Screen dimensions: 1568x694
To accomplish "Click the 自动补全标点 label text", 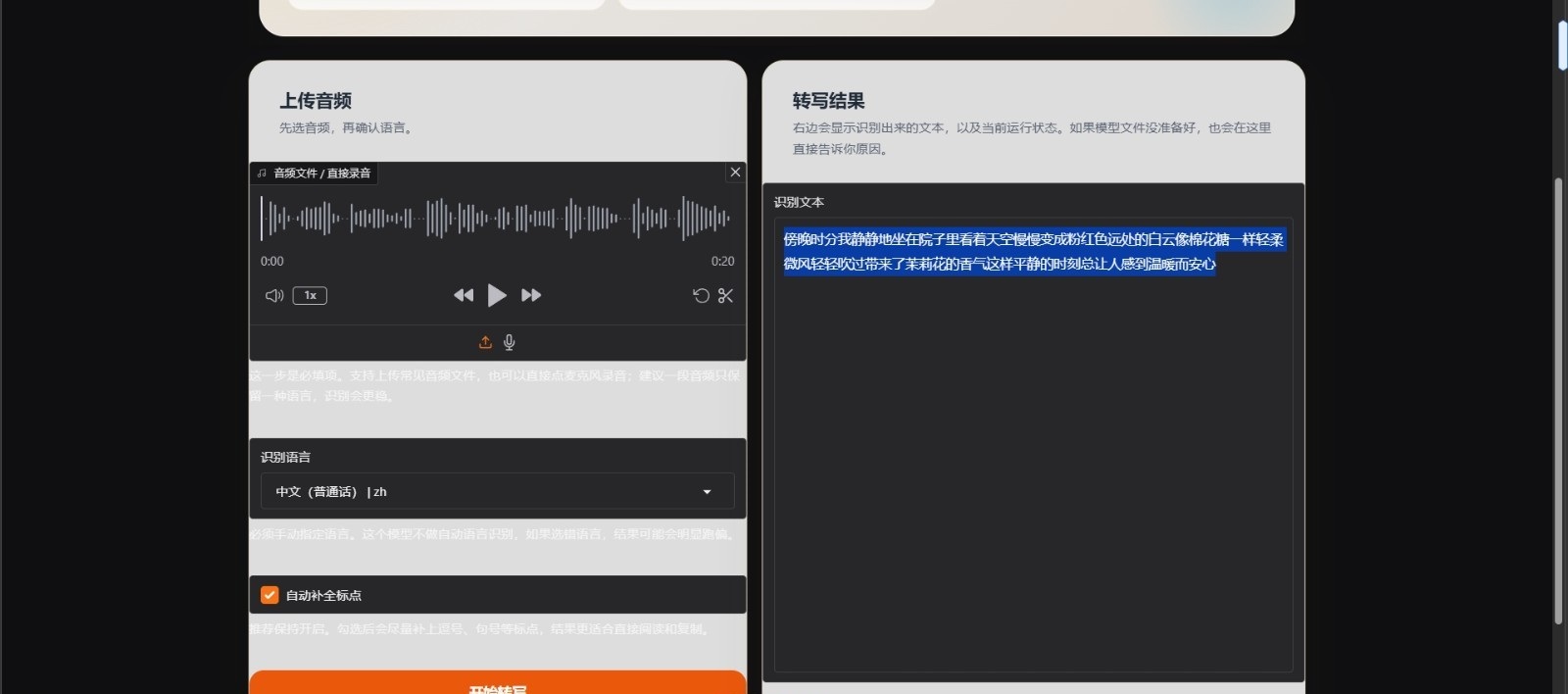I will click(x=323, y=595).
